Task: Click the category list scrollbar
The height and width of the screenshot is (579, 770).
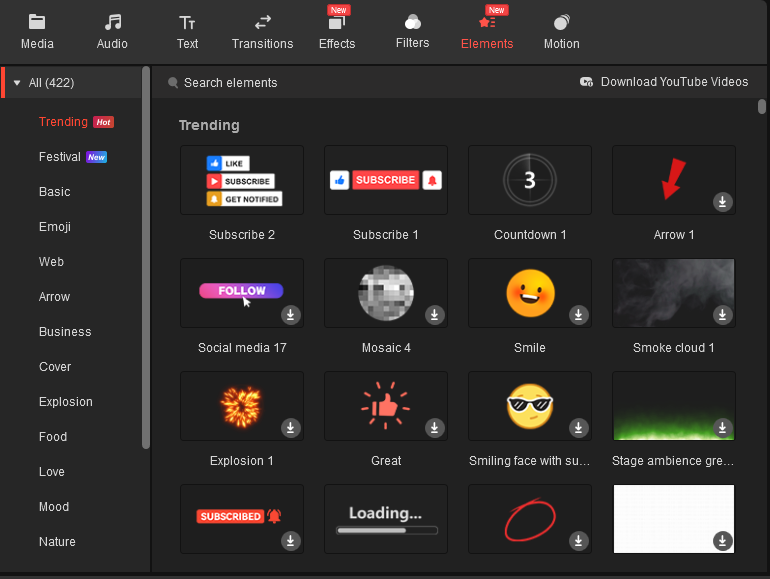Action: point(146,258)
